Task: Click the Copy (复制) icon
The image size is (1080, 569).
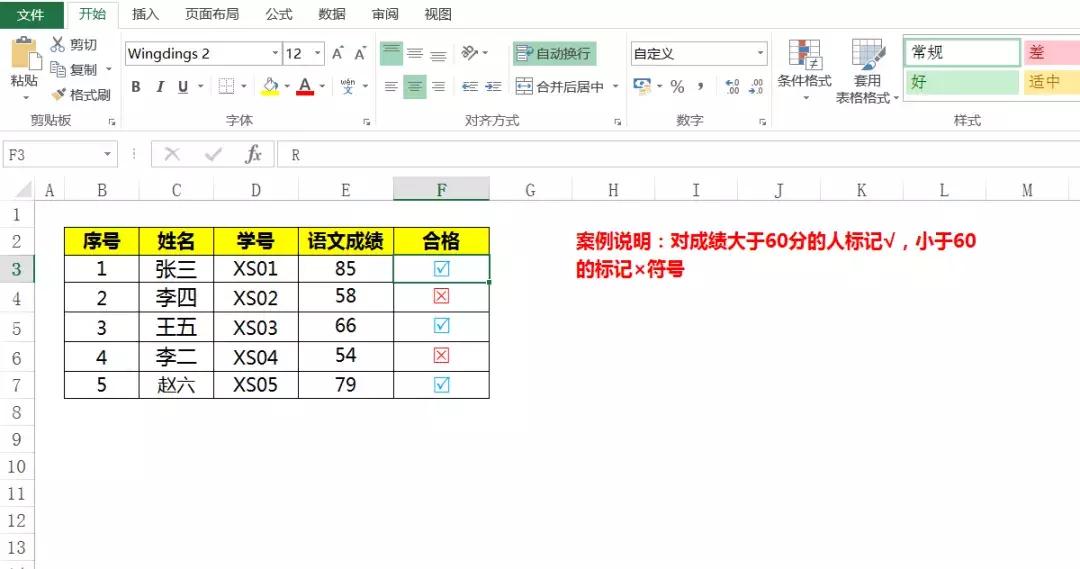Action: point(58,69)
